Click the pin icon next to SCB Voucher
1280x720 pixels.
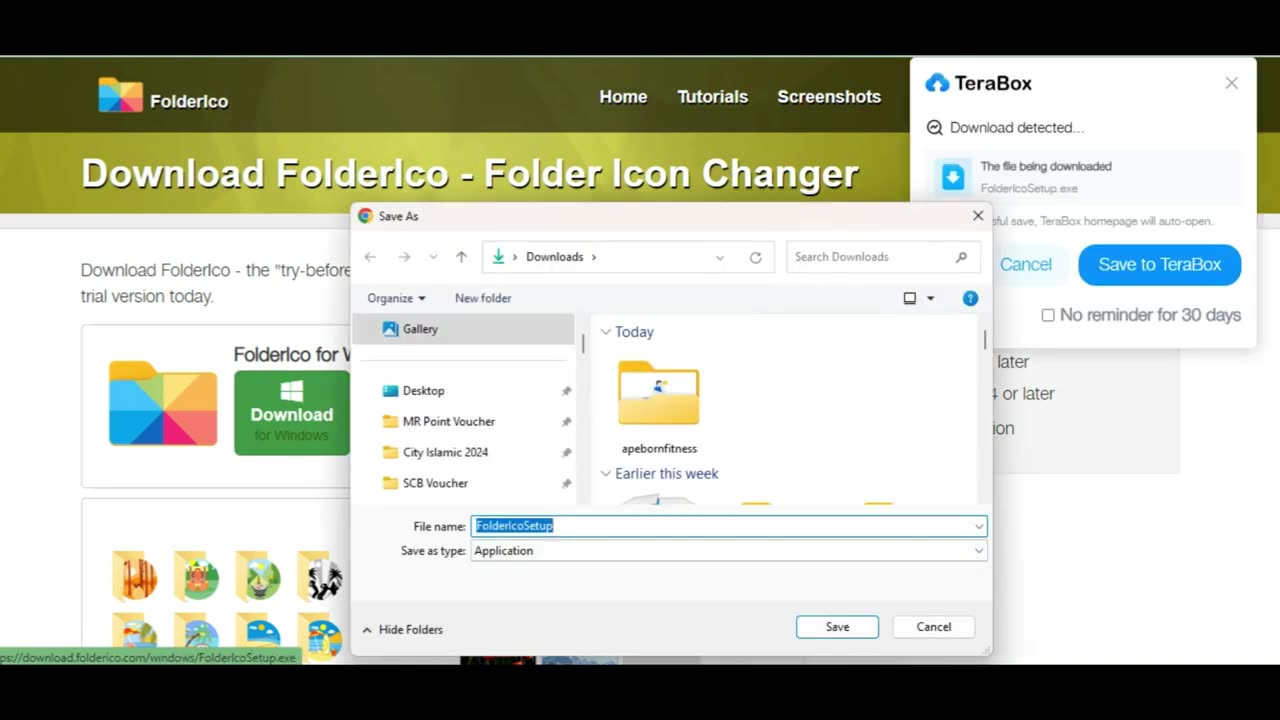tap(566, 484)
